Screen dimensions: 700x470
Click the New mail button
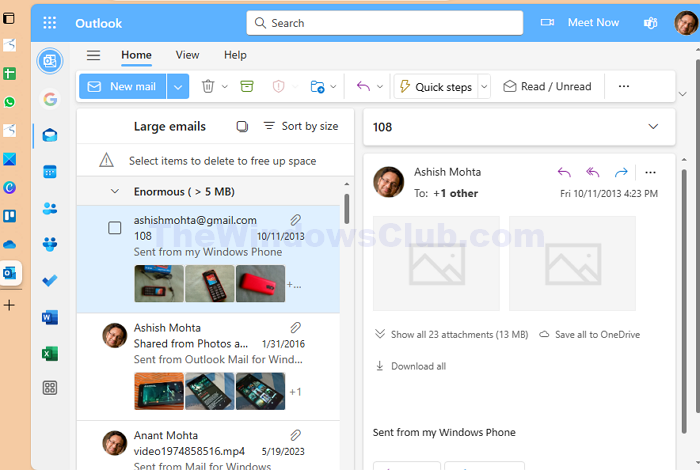coord(122,86)
